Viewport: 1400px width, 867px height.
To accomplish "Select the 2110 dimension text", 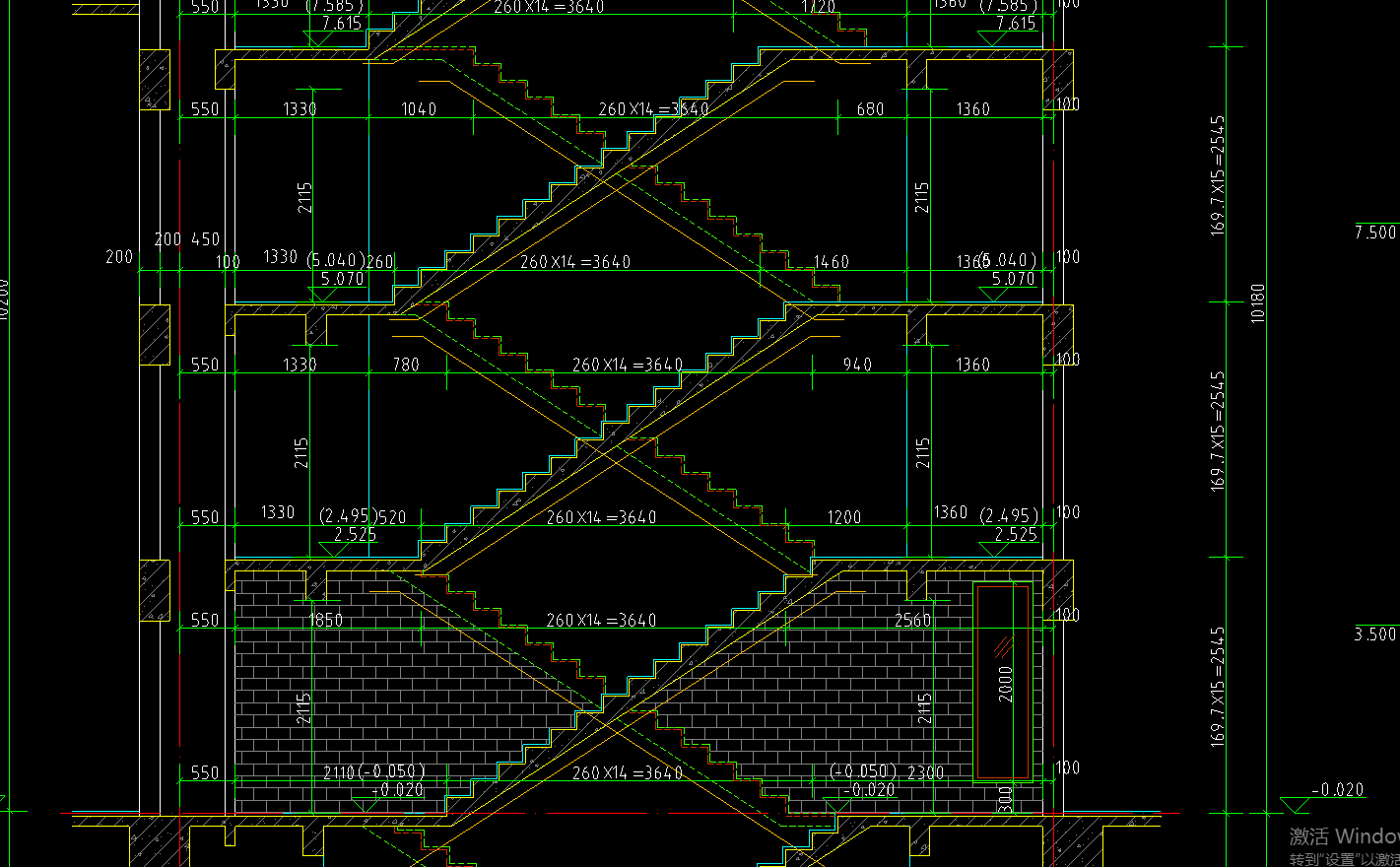I will (339, 772).
